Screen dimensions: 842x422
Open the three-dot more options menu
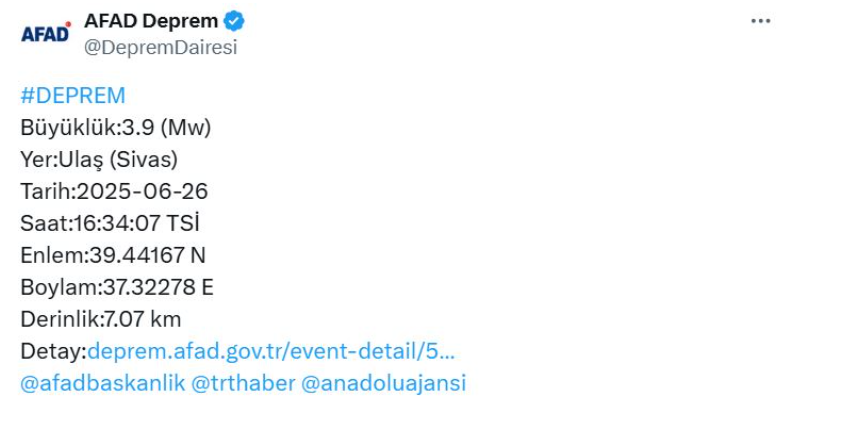(x=760, y=21)
